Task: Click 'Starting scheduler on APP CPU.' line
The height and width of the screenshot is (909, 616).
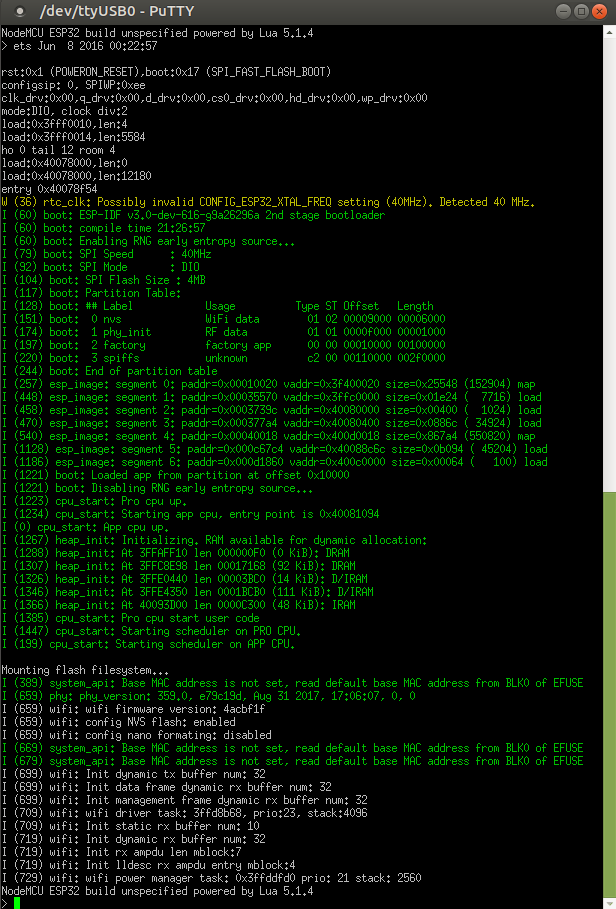Action: (148, 644)
